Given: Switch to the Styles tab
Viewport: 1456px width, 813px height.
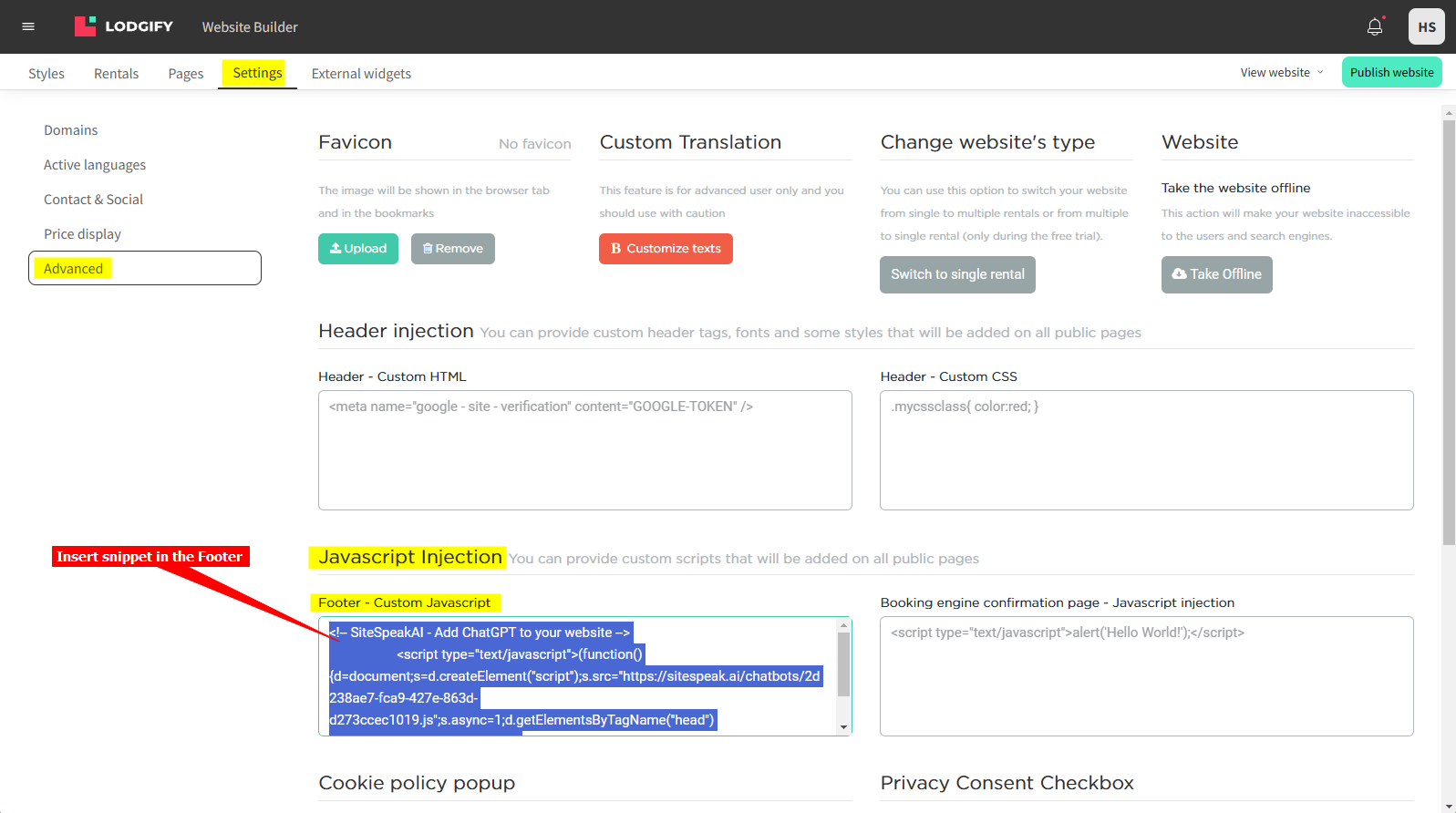Looking at the screenshot, I should 46,74.
